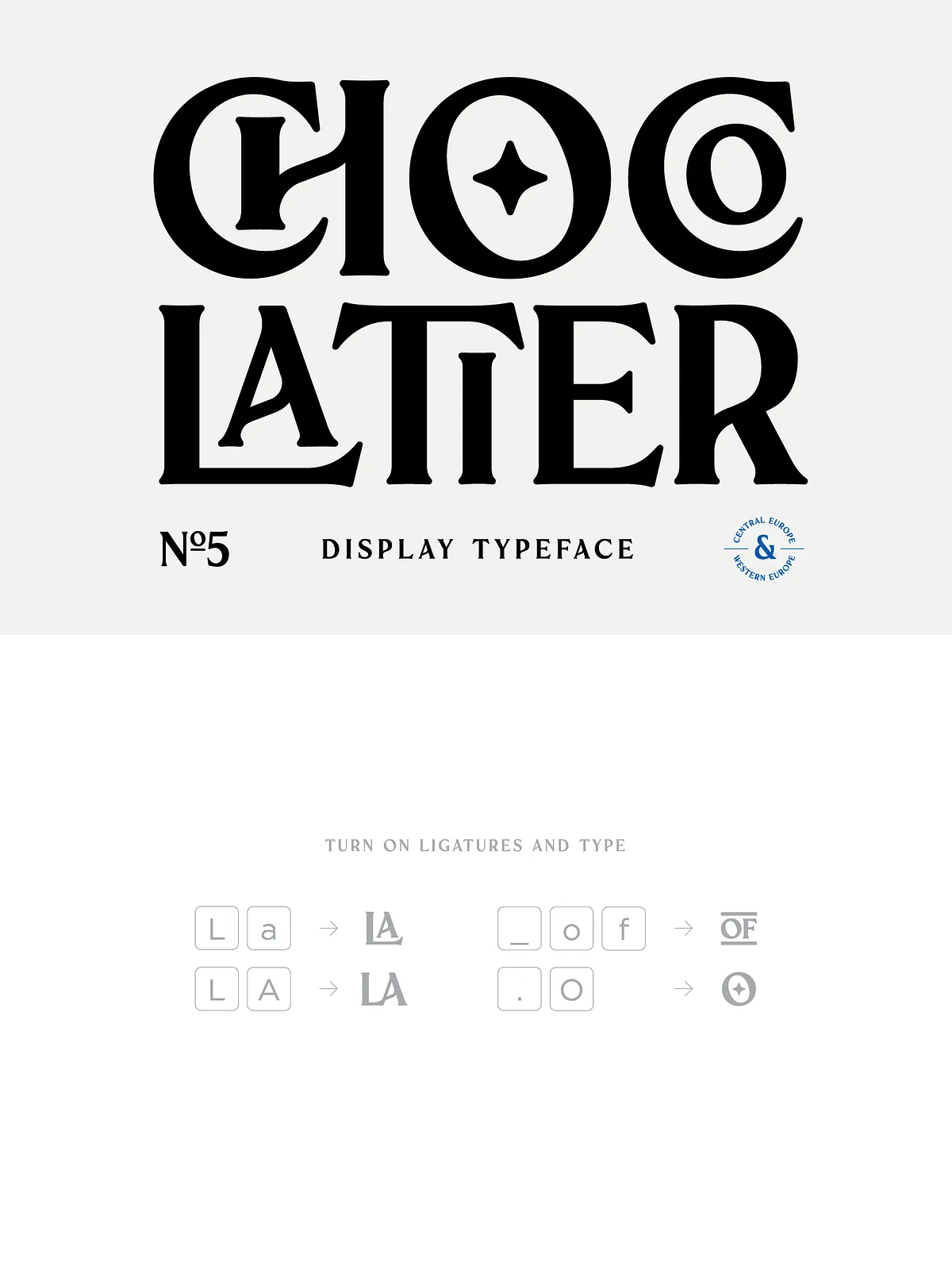Click the La ligature result in first row
The image size is (952, 1270).
tap(384, 928)
